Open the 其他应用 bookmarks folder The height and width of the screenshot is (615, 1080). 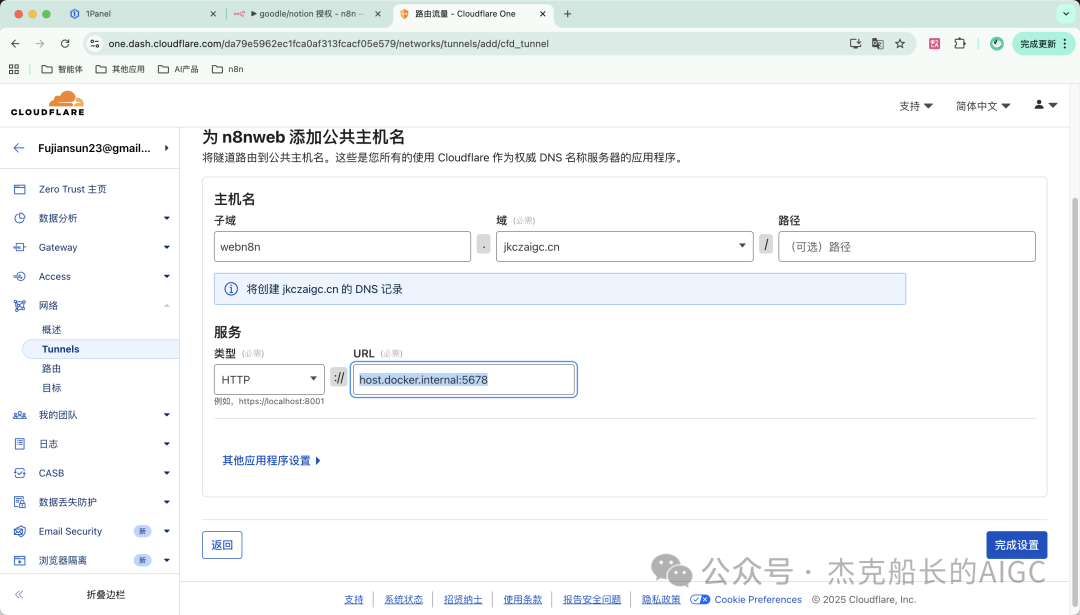coord(120,69)
